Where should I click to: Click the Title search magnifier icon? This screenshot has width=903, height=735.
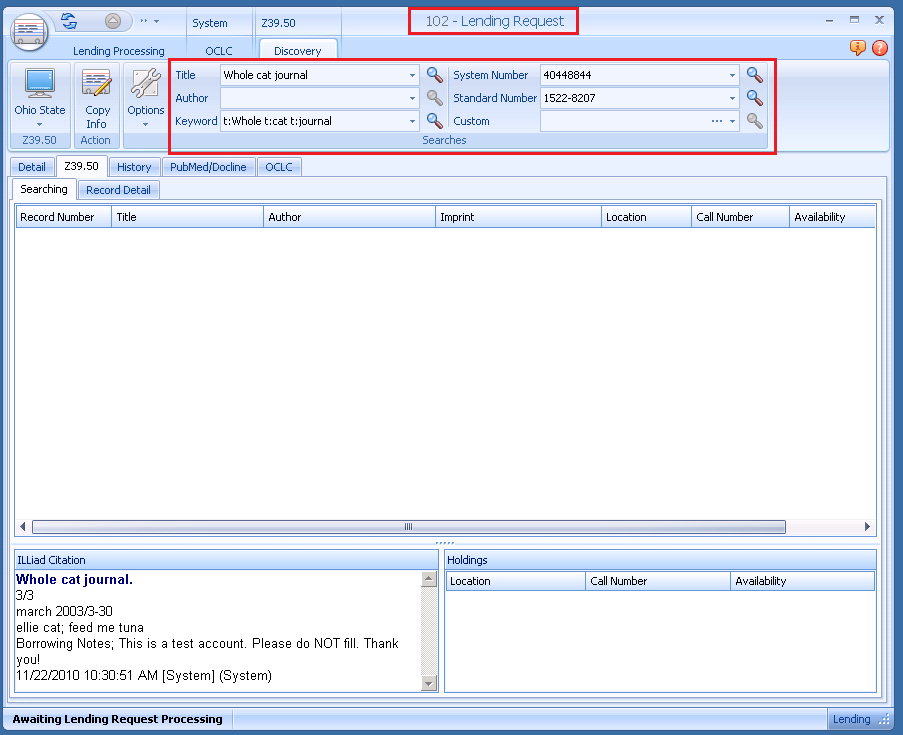tap(434, 75)
